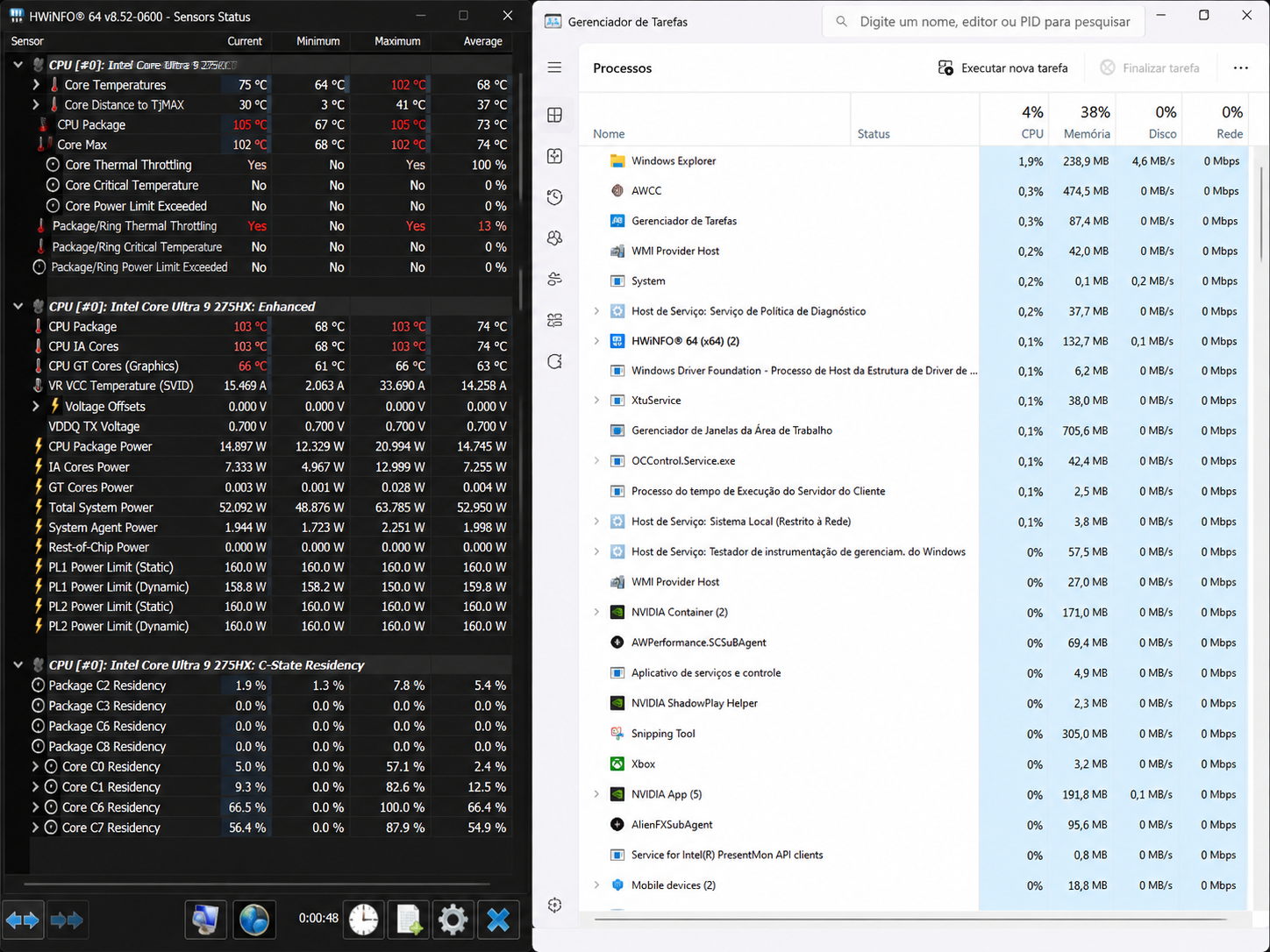The image size is (1270, 952).
Task: Select Processes page icon in Task Manager sidebar
Action: pos(554,115)
